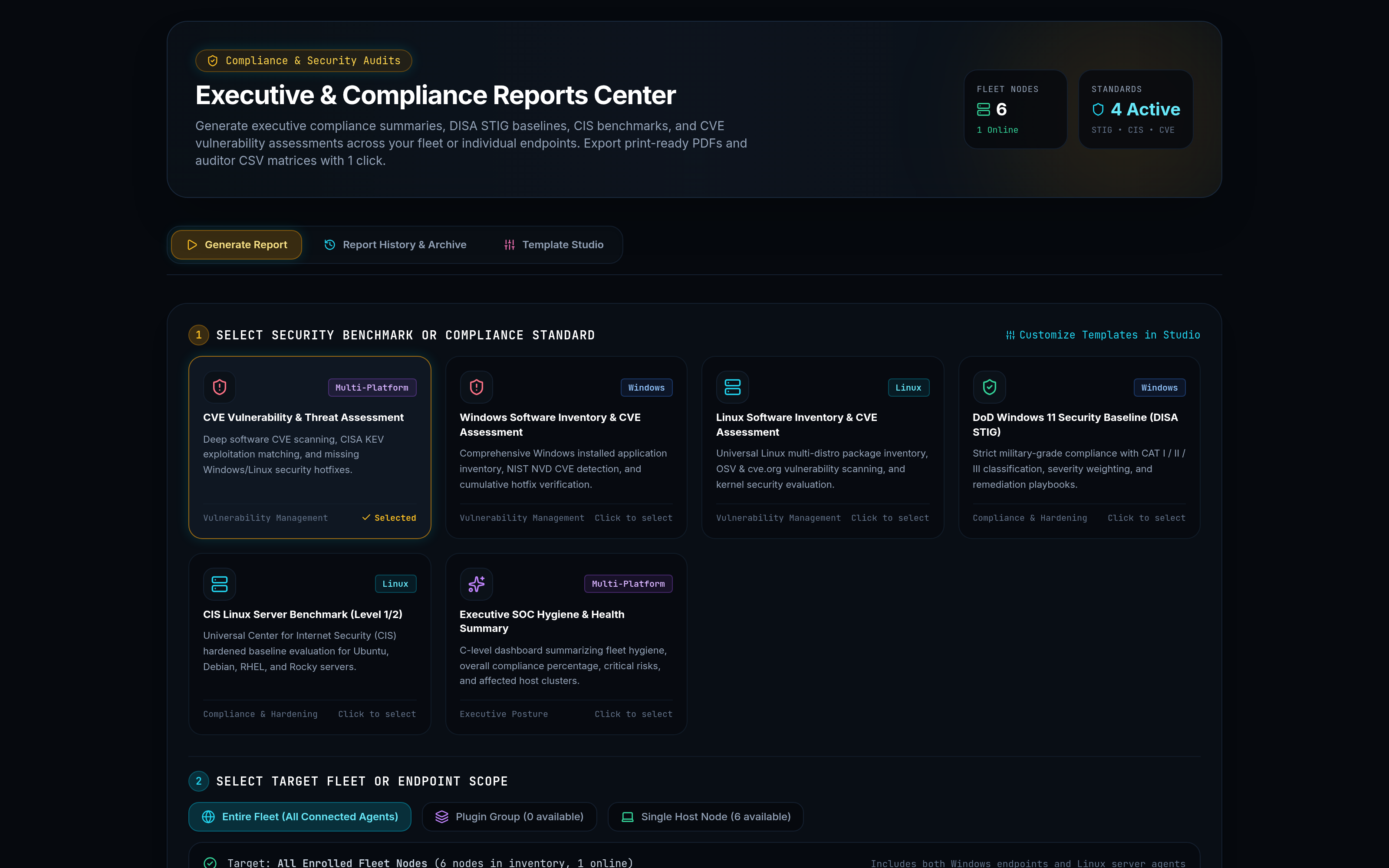Switch to Report History & Archive tab
1389x868 pixels.
[x=395, y=244]
